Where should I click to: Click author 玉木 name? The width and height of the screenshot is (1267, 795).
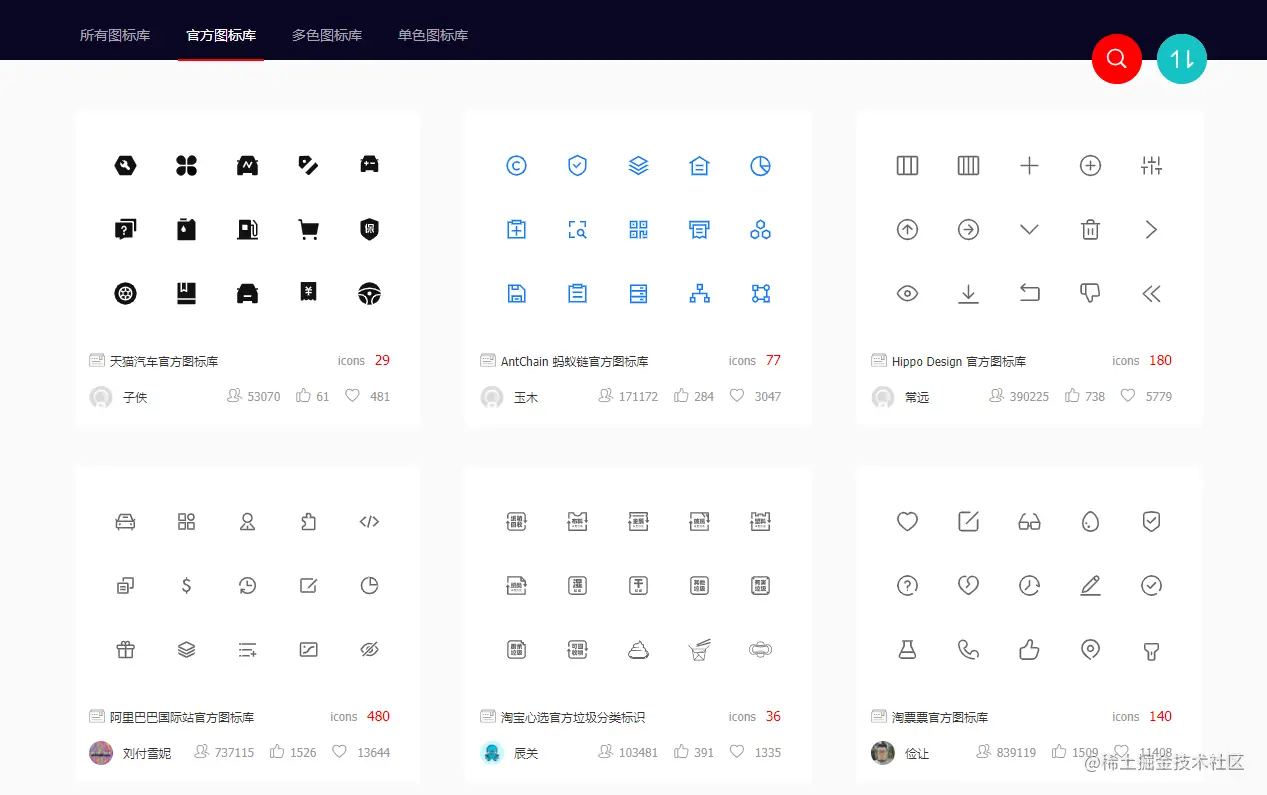[526, 397]
